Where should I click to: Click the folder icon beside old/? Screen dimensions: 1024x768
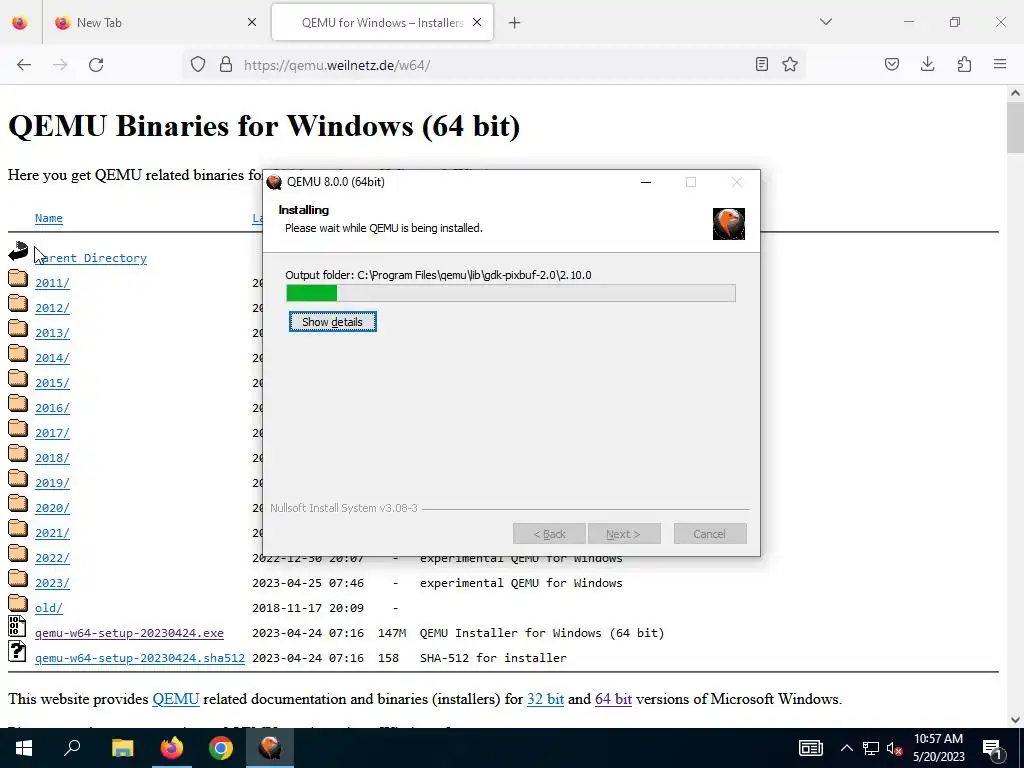(x=18, y=604)
